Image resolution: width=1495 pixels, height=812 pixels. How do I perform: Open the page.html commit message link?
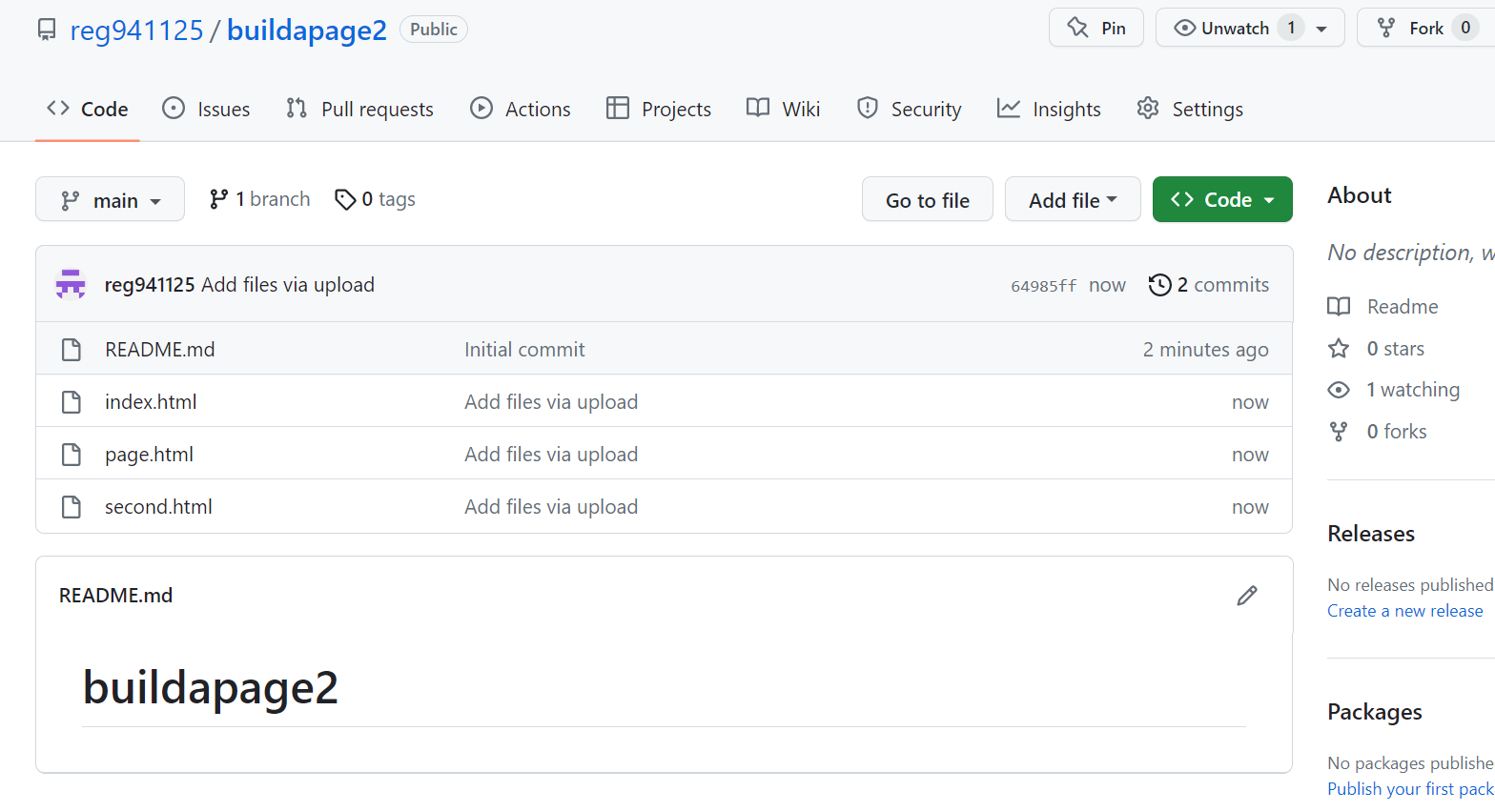pyautogui.click(x=551, y=455)
